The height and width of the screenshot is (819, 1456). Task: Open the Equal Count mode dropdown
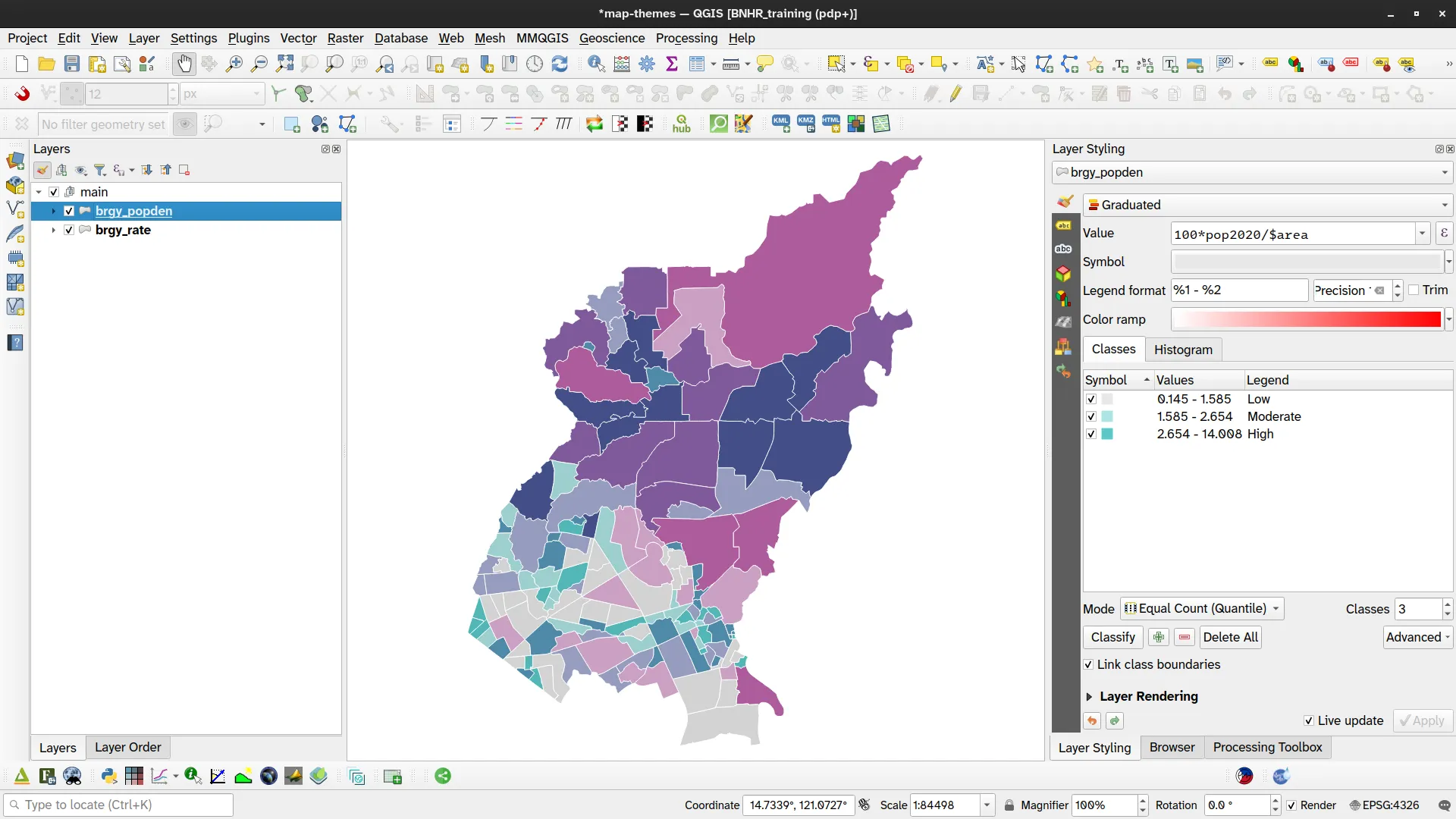1201,608
